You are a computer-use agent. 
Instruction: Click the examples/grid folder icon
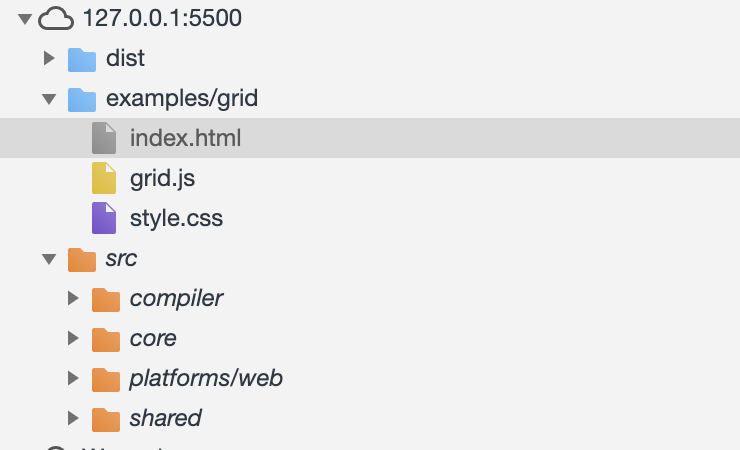(x=82, y=99)
